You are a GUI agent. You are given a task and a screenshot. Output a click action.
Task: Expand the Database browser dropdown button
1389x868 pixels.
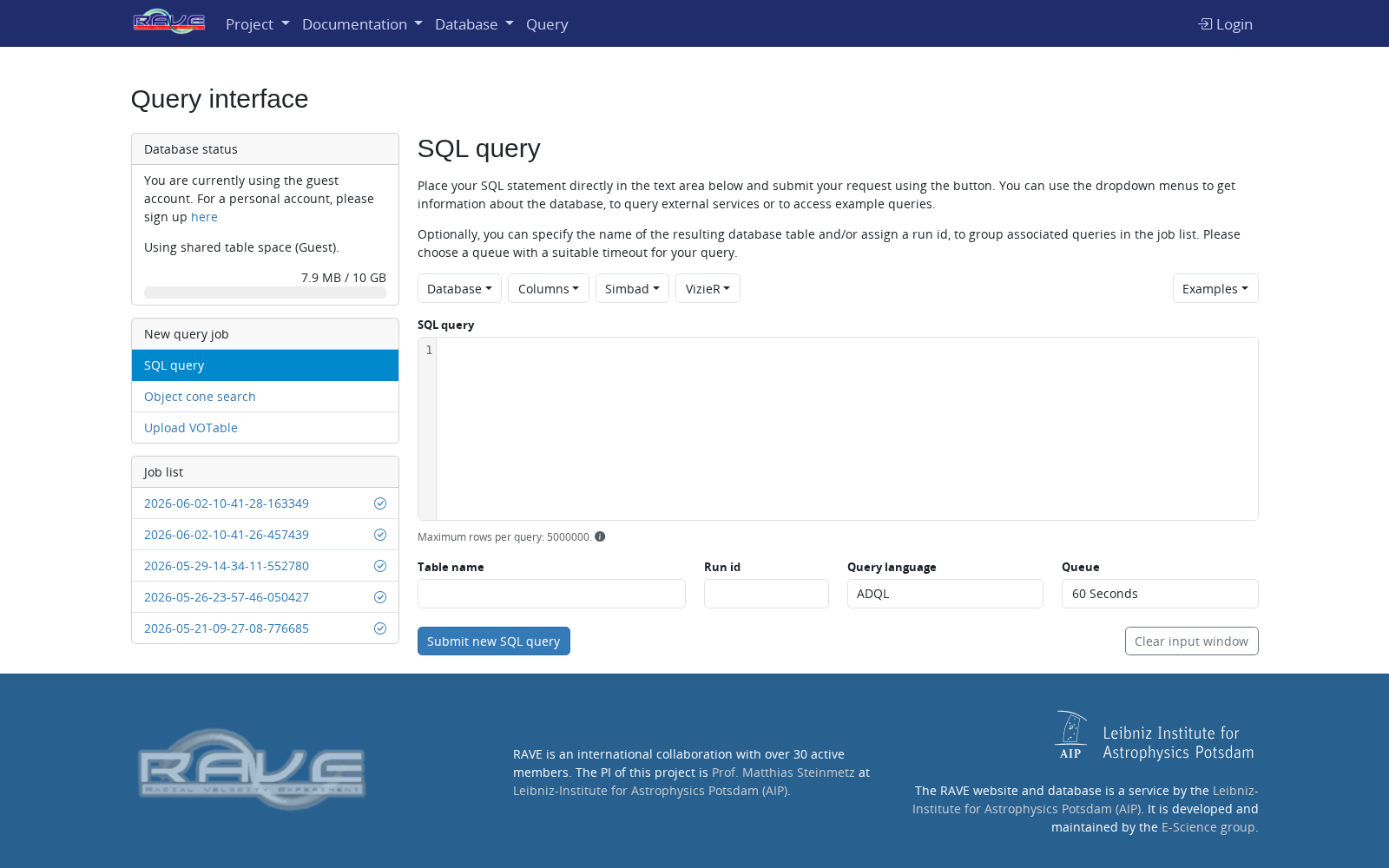[x=459, y=288]
